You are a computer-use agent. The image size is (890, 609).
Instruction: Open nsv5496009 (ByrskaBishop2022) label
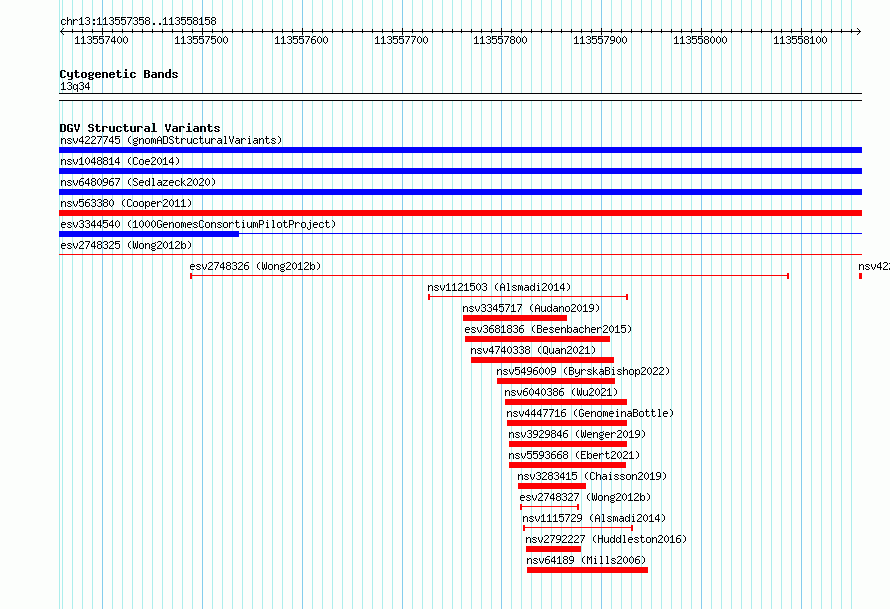(583, 371)
